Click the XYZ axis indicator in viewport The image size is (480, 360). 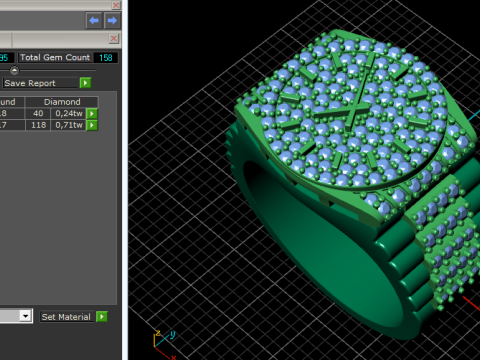(x=165, y=344)
